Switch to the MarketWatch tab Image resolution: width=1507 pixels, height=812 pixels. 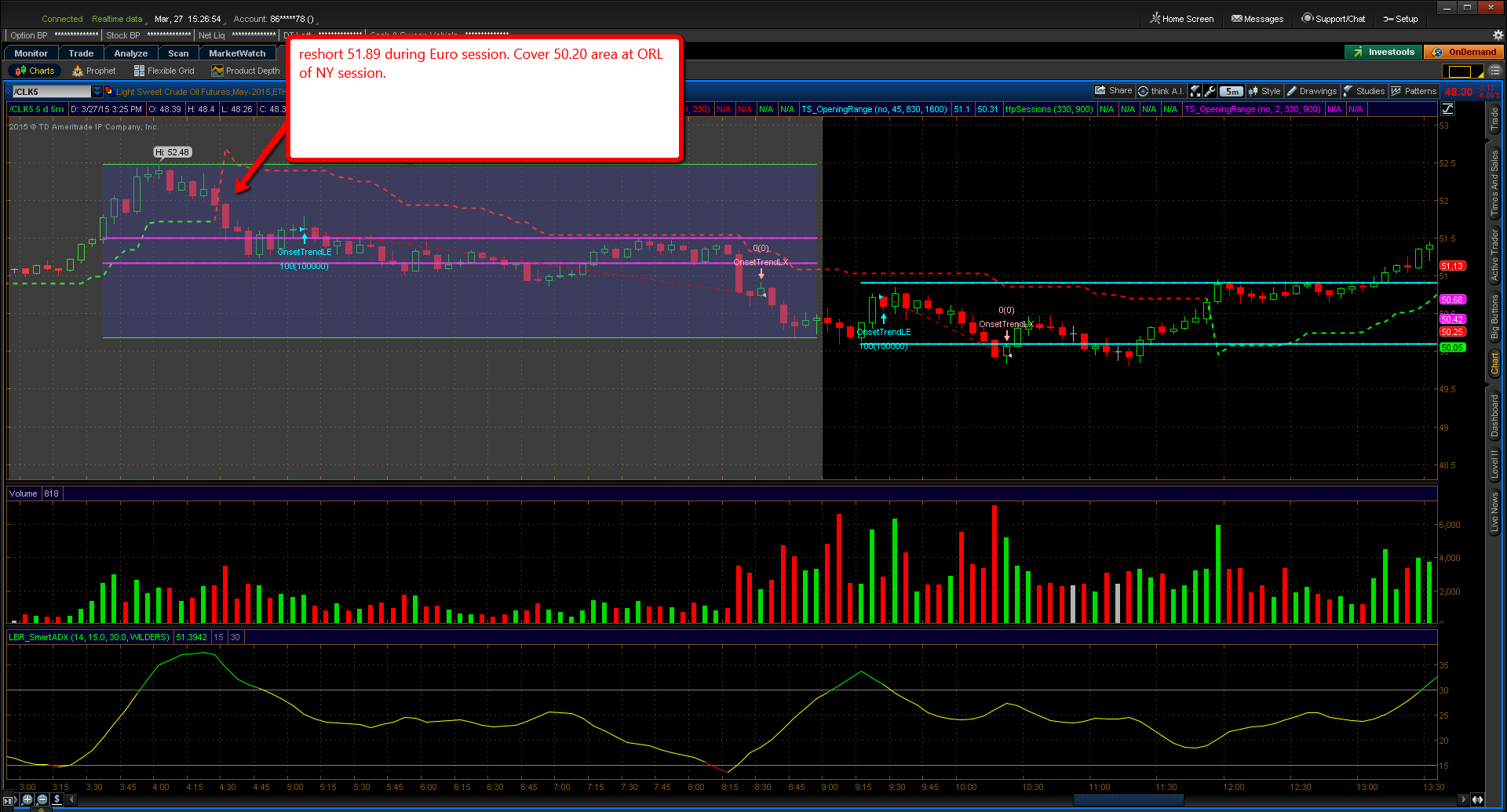[x=237, y=53]
